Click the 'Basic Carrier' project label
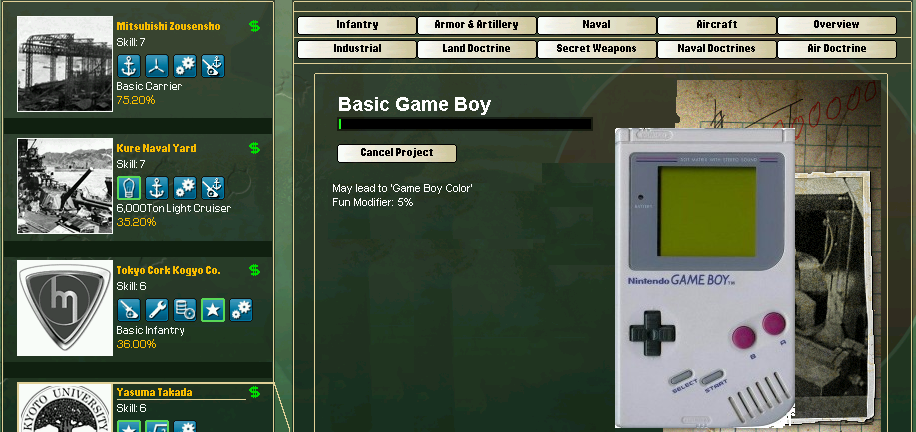The image size is (916, 432). 150,87
